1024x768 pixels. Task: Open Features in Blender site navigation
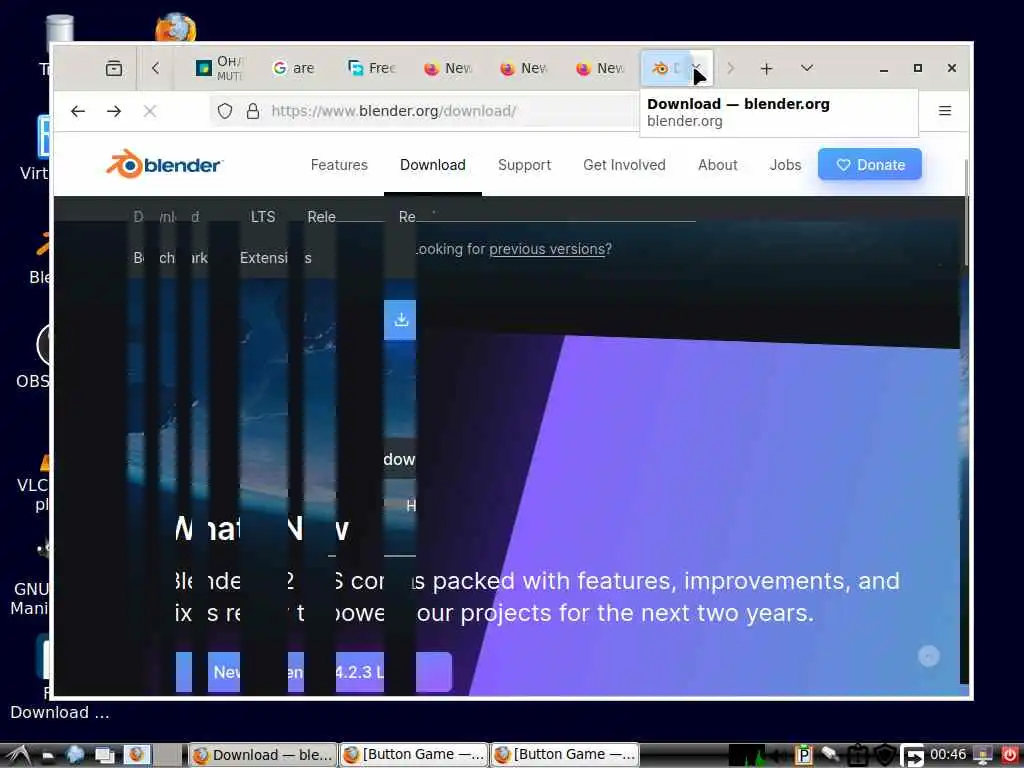339,165
